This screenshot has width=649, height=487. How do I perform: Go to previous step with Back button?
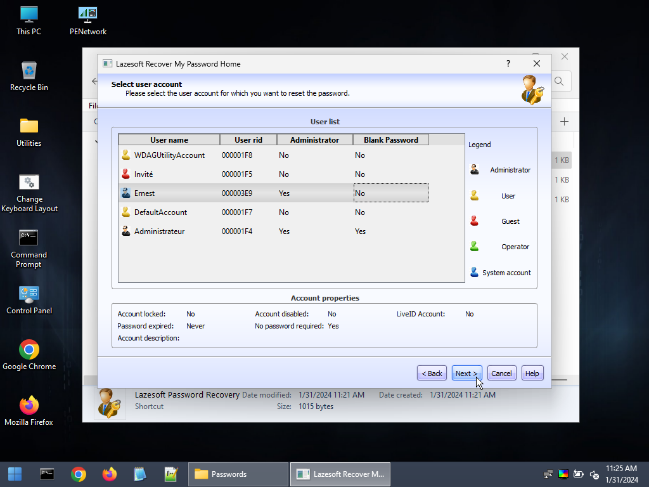pyautogui.click(x=432, y=373)
